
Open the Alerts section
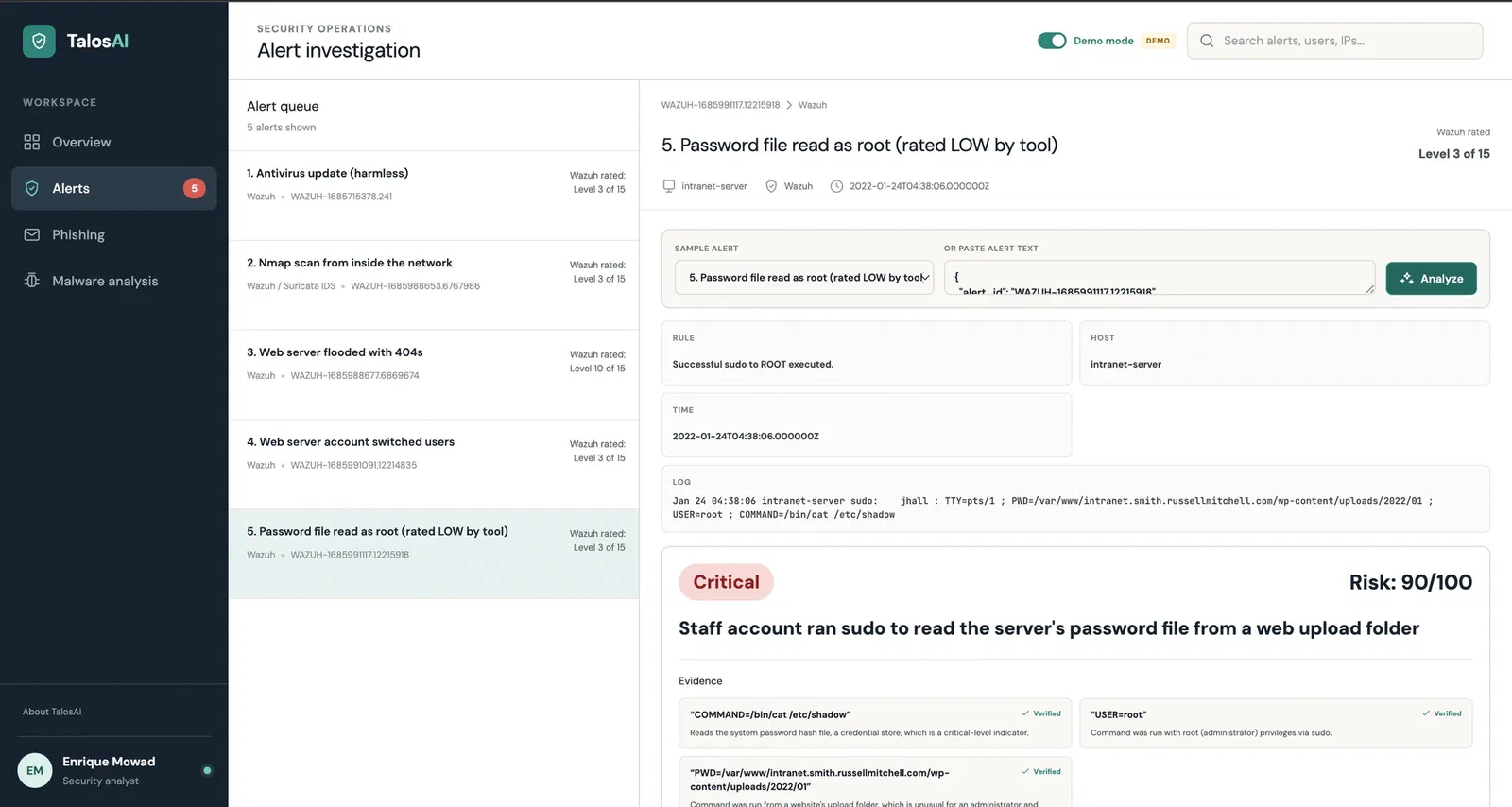coord(113,188)
